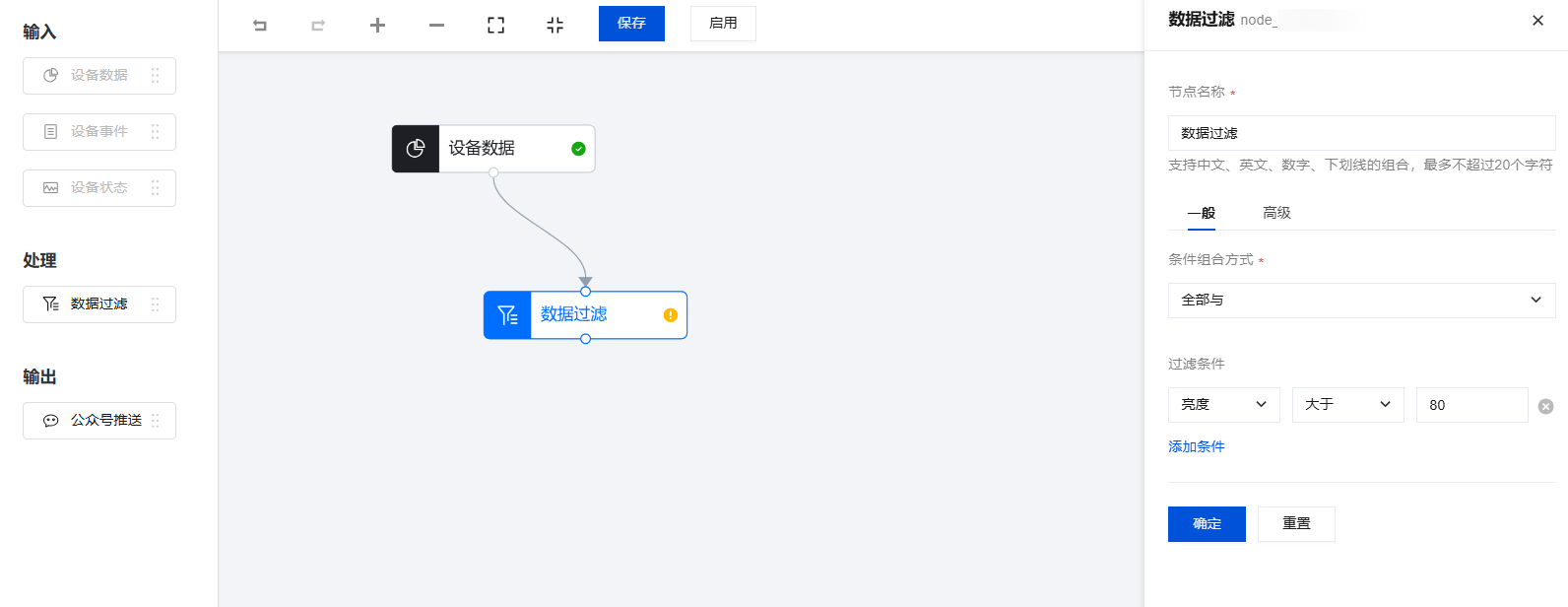1568x607 pixels.
Task: Click the fullscreen expand icon
Action: [x=495, y=26]
